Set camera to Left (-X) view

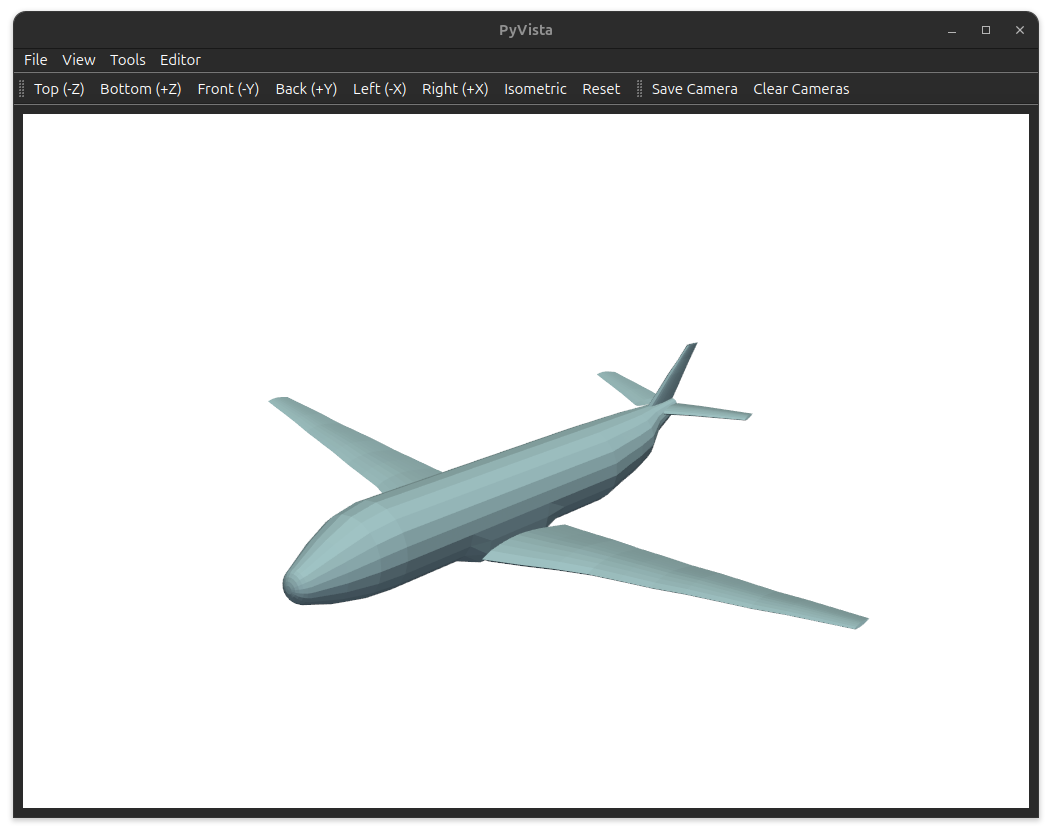(x=379, y=89)
